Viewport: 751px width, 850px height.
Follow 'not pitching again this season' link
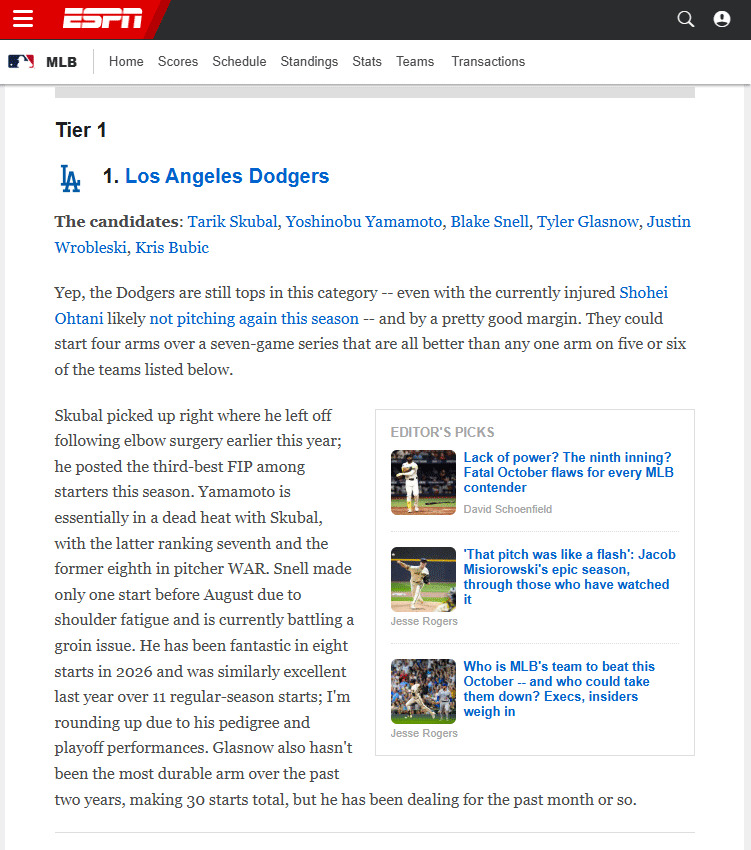pyautogui.click(x=254, y=319)
